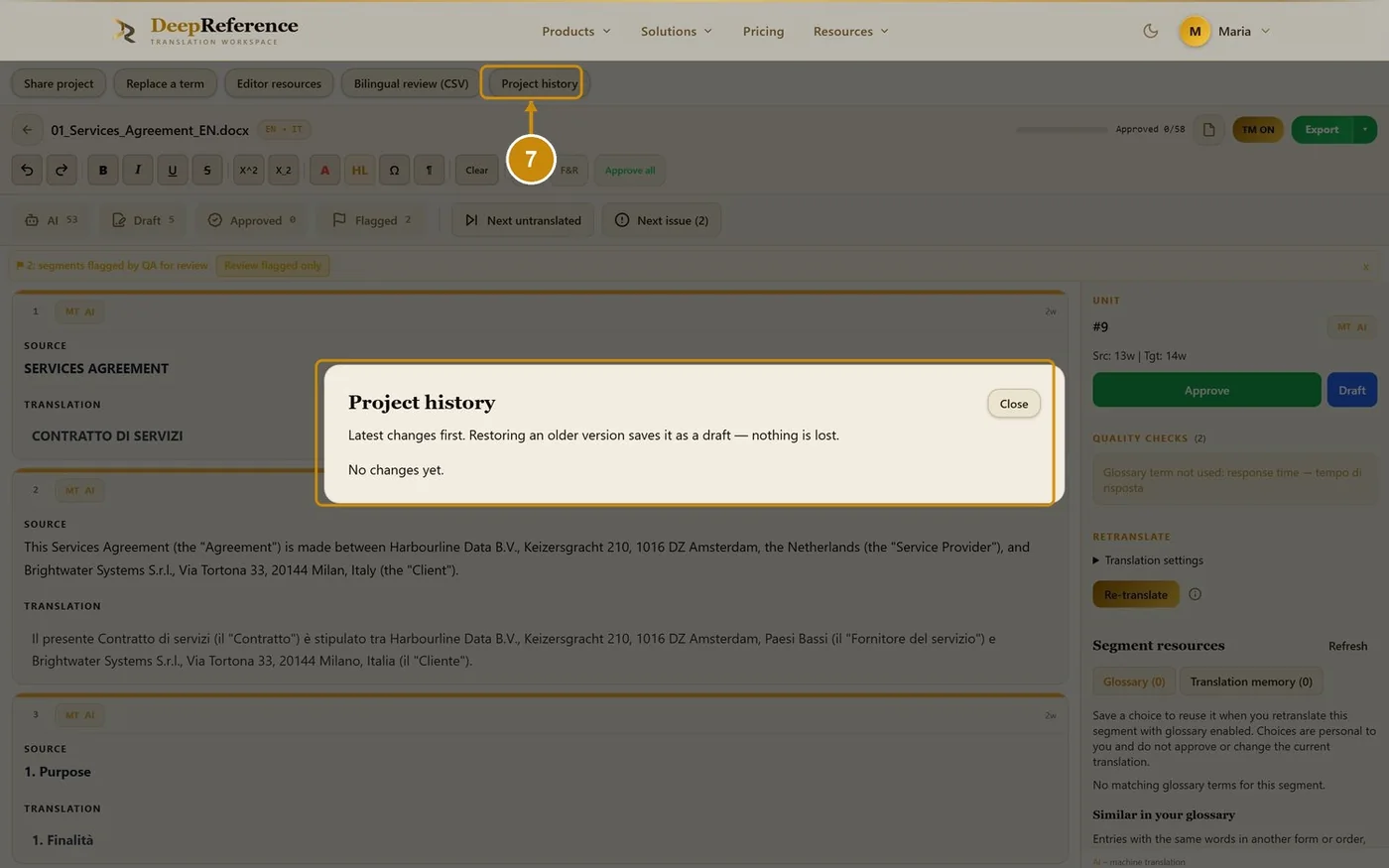This screenshot has height=868, width=1389.
Task: Open the Maria user account dropdown
Action: point(1225,31)
